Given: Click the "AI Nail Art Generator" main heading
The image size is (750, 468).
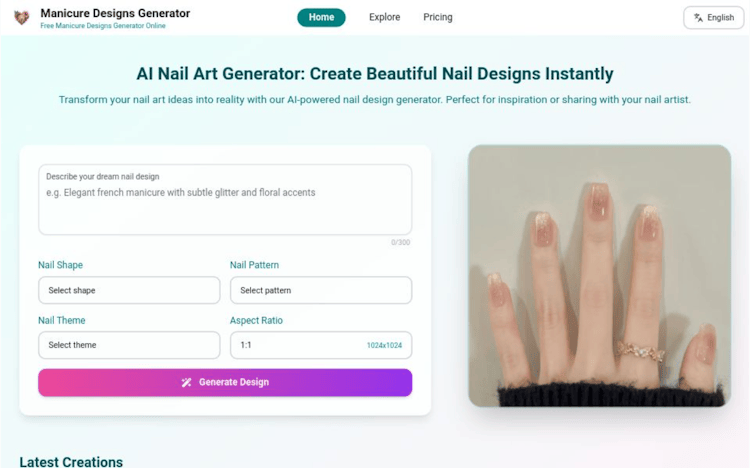Looking at the screenshot, I should 375,74.
